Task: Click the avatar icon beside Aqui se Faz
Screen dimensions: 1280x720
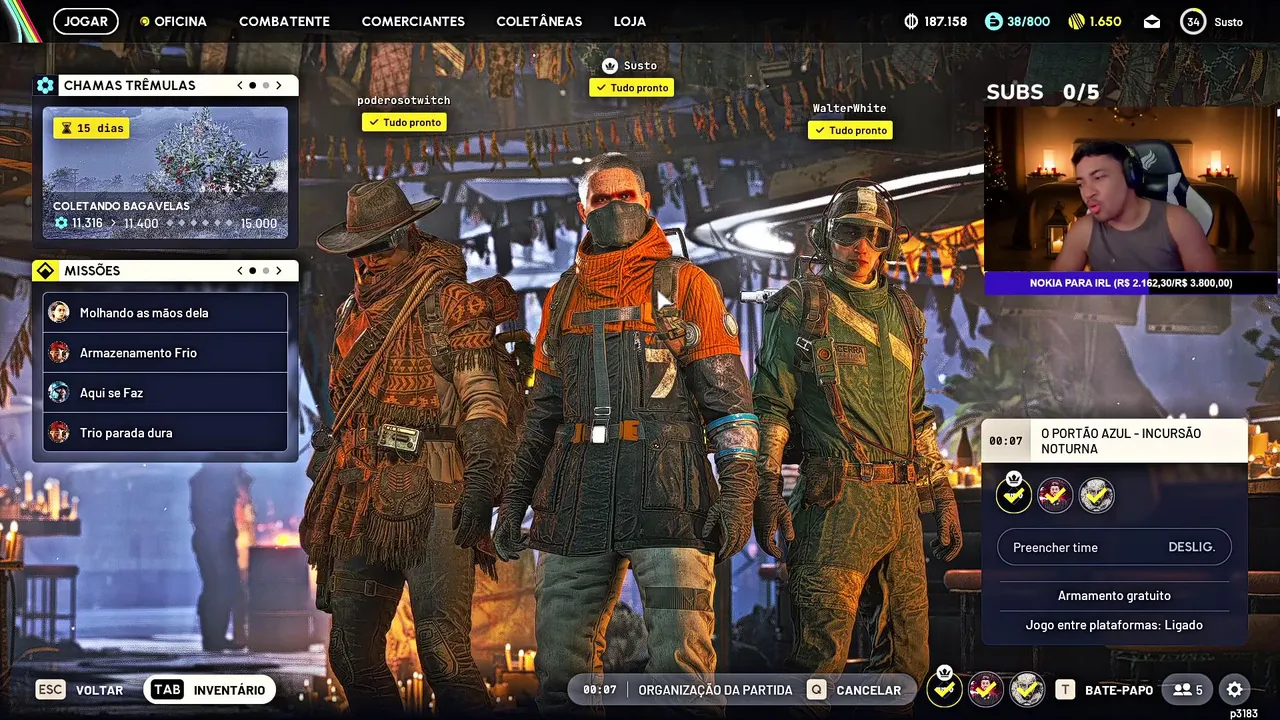Action: tap(59, 392)
